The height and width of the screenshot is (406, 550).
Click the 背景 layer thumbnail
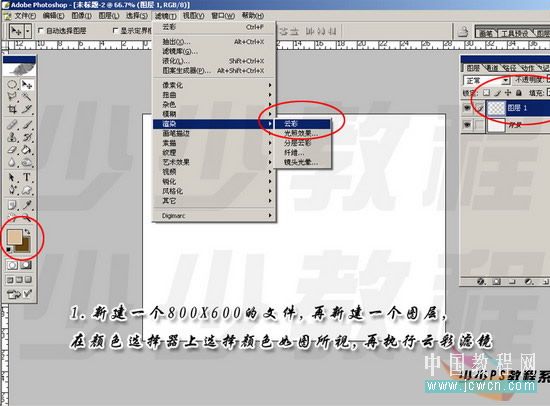point(496,125)
